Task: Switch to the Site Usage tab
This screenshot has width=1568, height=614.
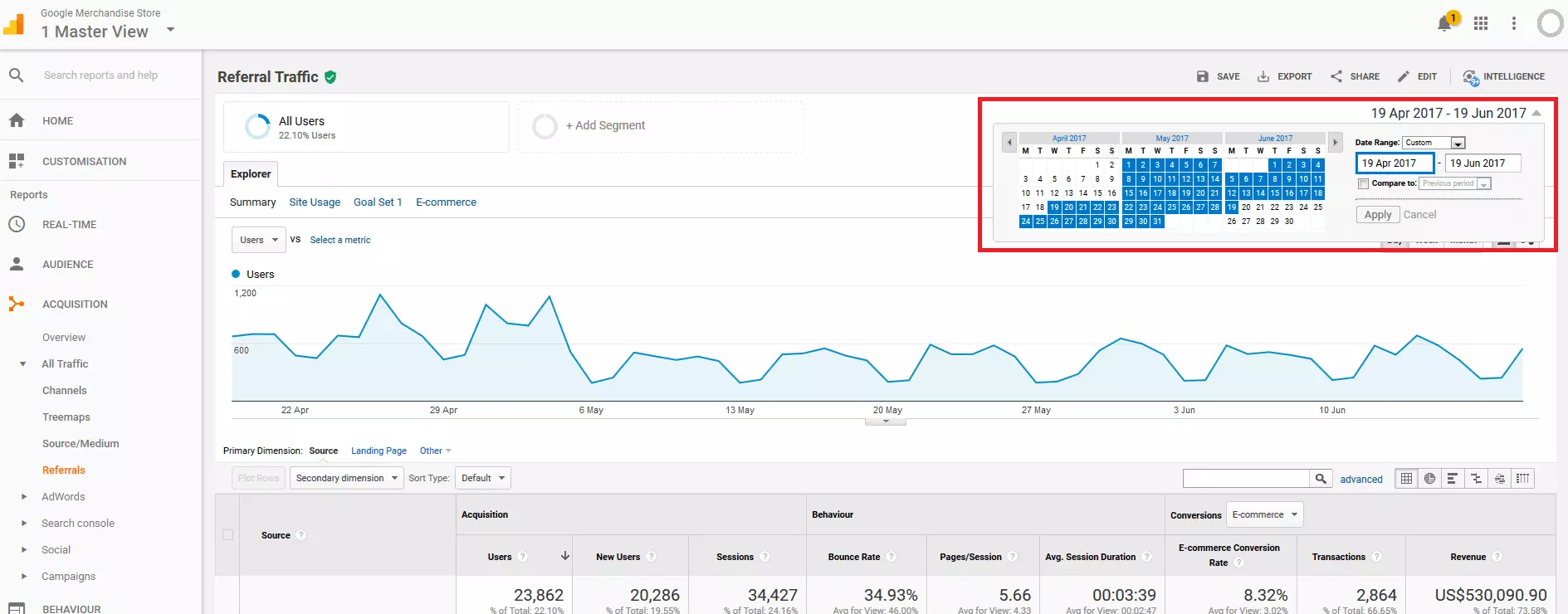Action: (315, 202)
